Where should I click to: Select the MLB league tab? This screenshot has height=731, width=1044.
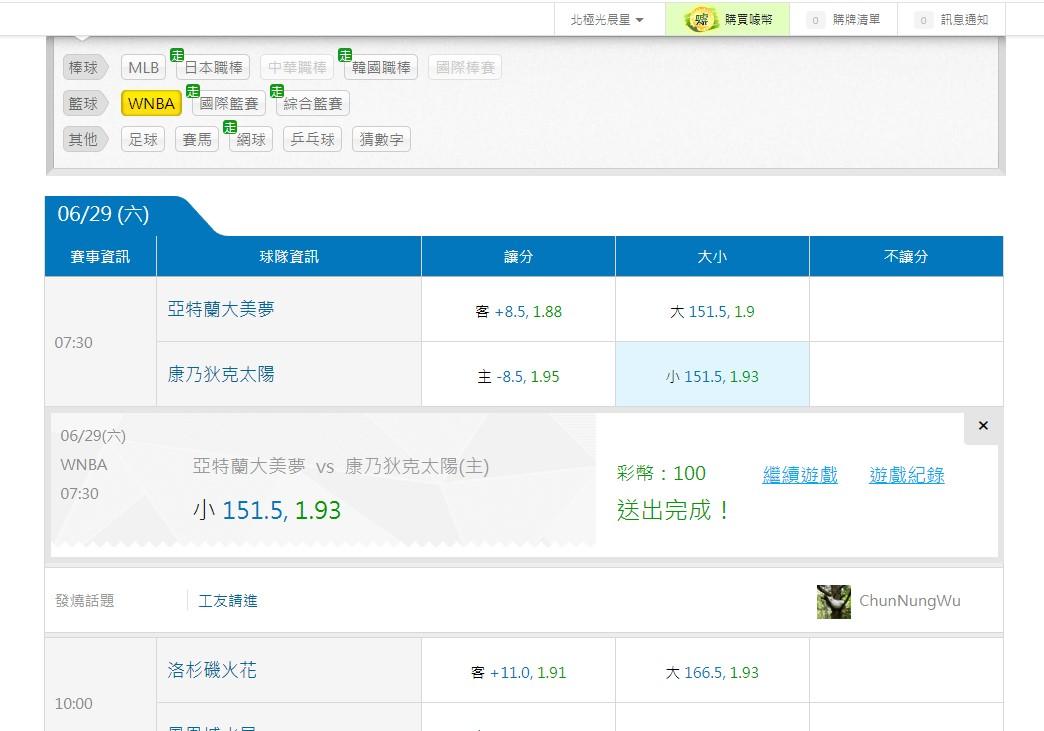[144, 67]
